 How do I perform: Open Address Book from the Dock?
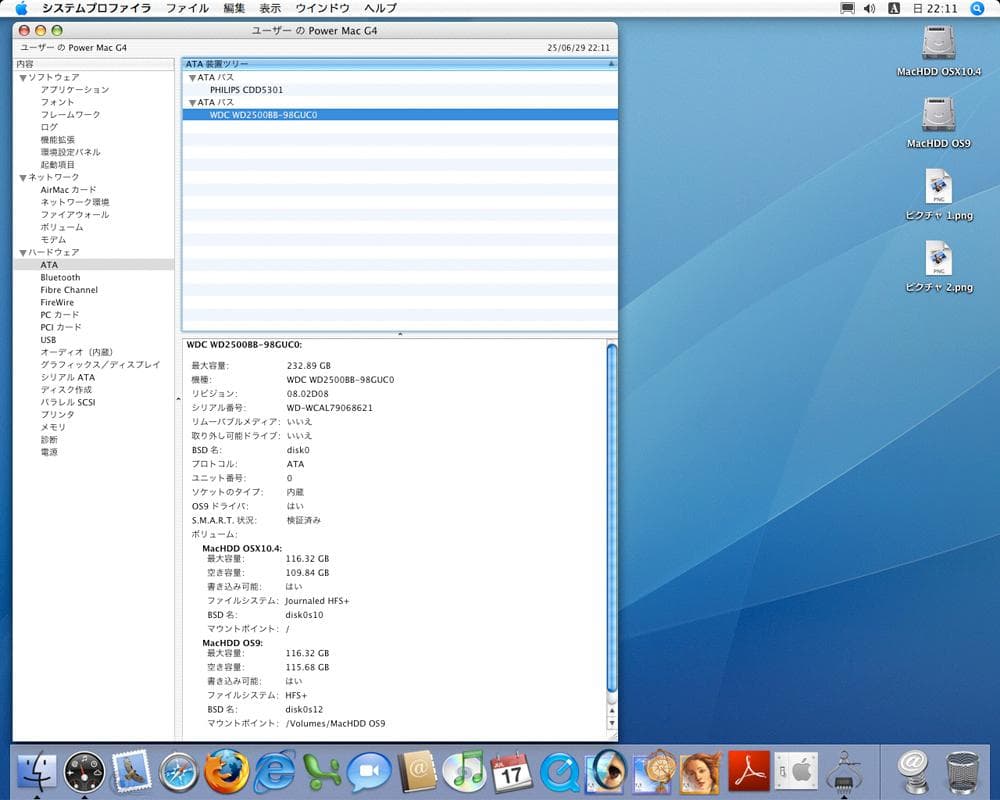(x=415, y=770)
